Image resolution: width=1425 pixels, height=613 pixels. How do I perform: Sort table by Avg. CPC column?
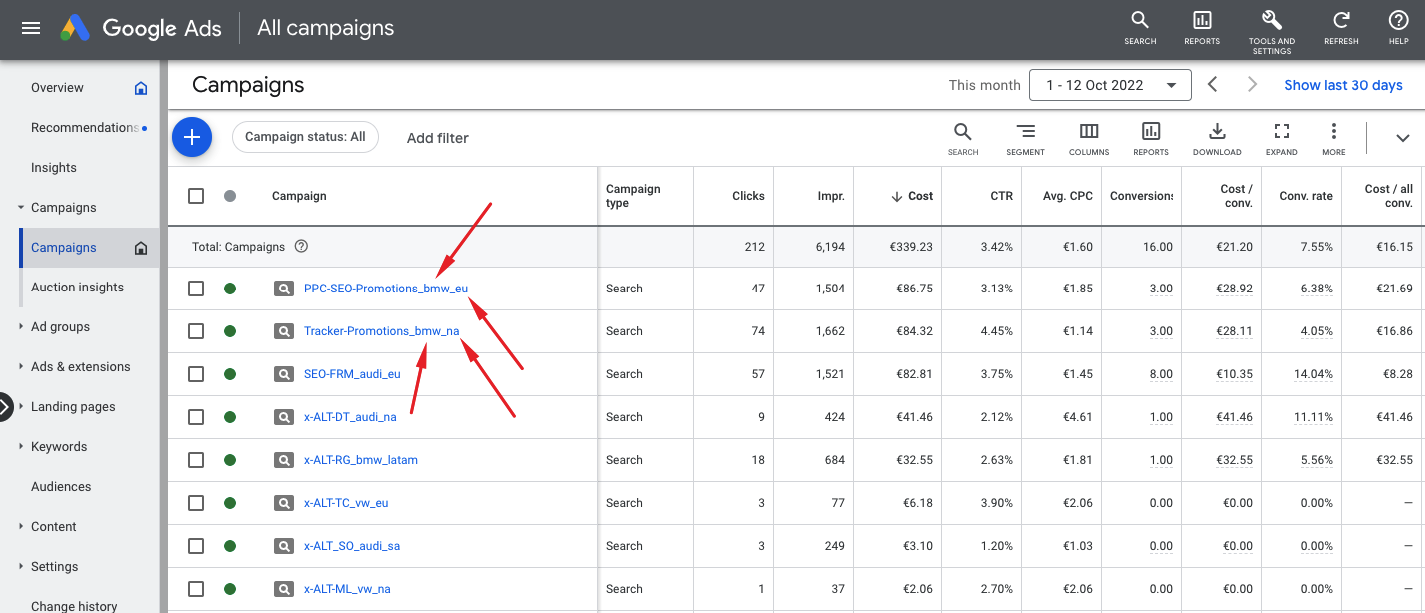point(1068,196)
